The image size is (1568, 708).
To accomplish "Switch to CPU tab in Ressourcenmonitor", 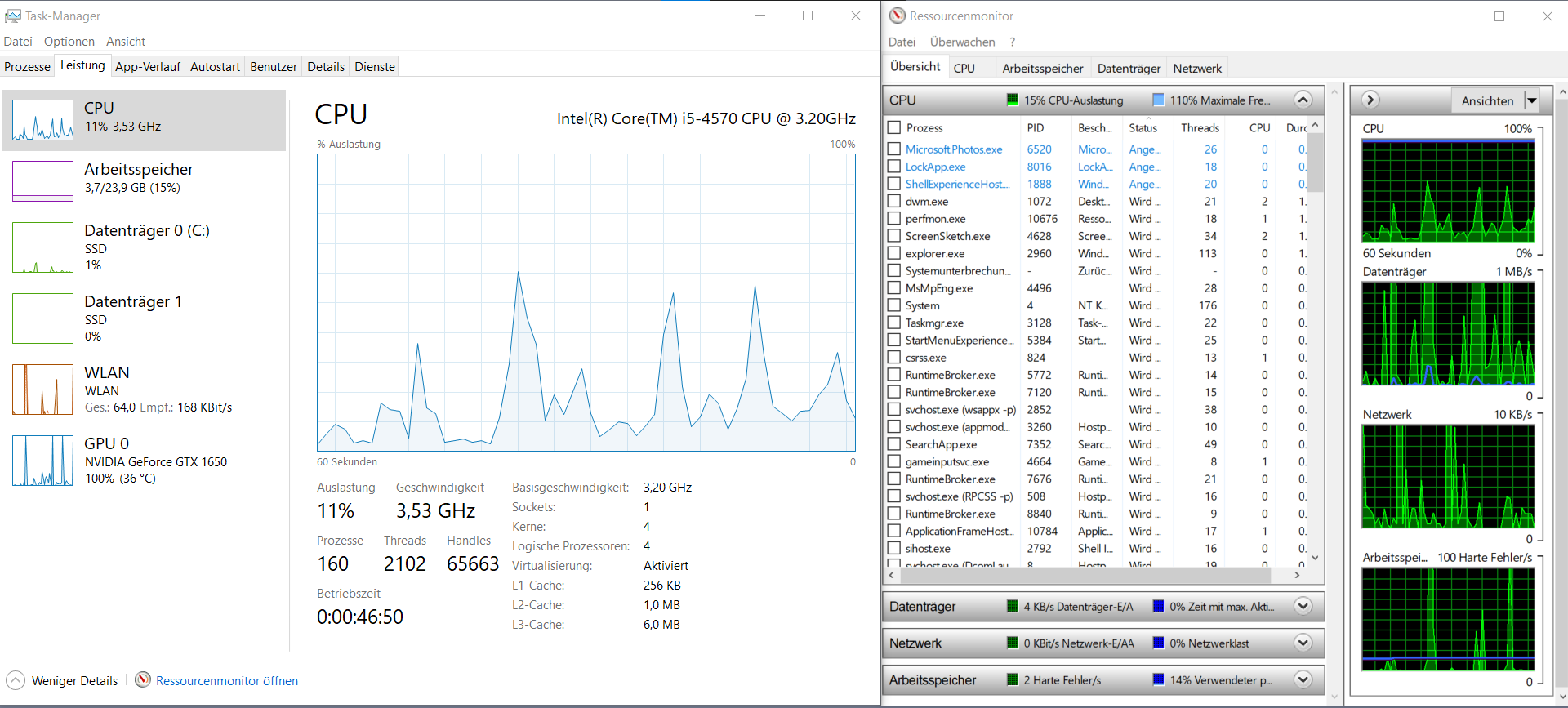I will pyautogui.click(x=964, y=69).
